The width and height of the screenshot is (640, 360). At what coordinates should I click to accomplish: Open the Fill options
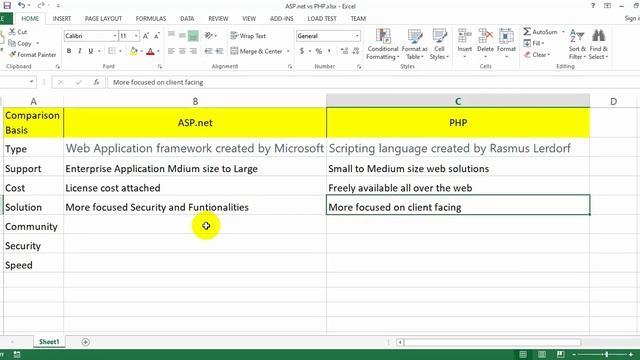(x=534, y=43)
